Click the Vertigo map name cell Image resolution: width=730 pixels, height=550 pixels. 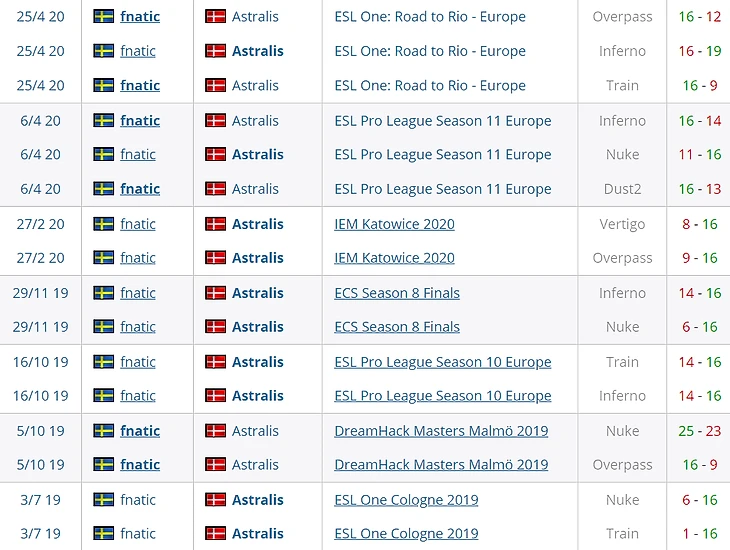point(622,224)
